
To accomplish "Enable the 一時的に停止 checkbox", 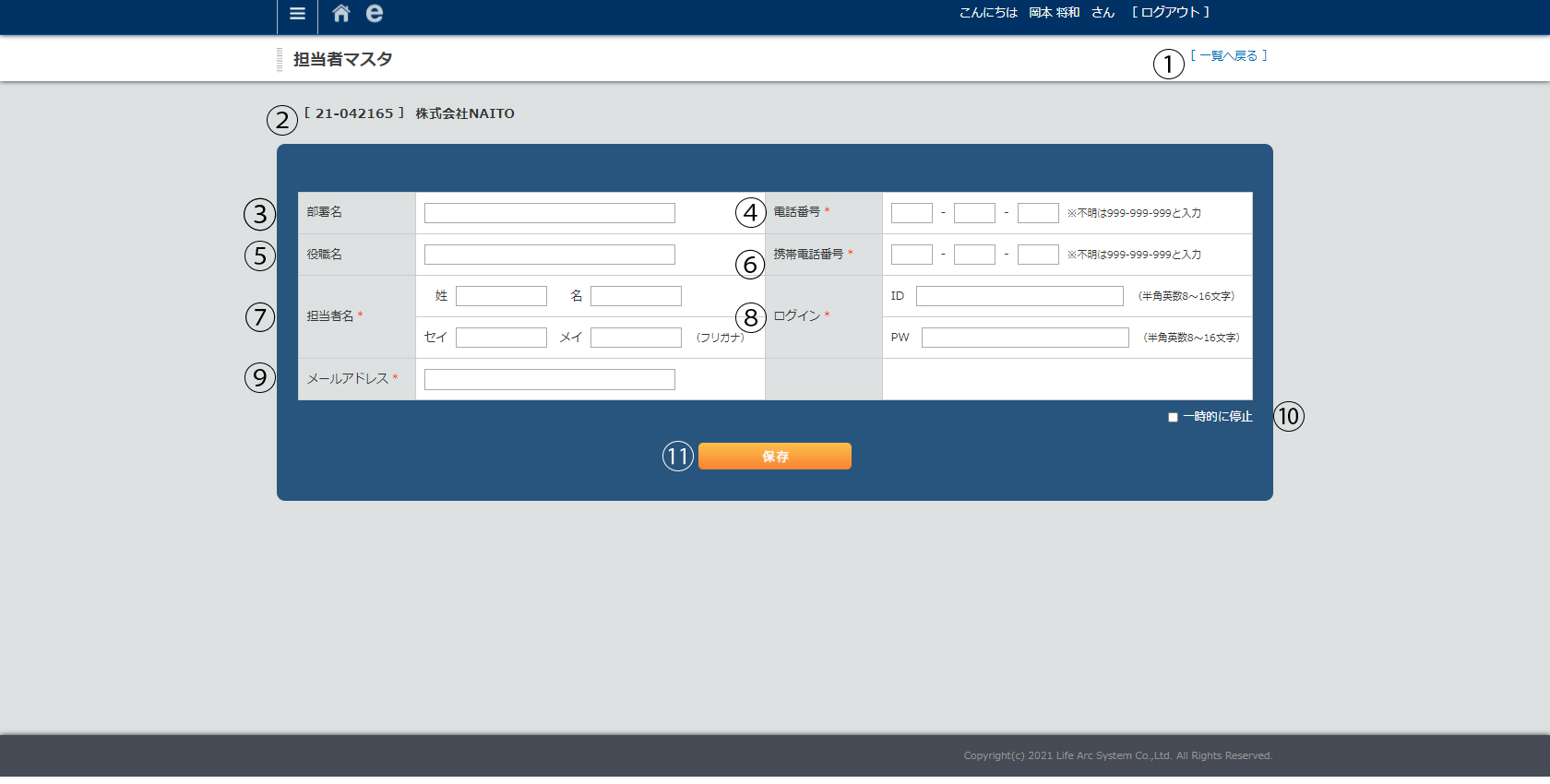I will pos(1173,418).
